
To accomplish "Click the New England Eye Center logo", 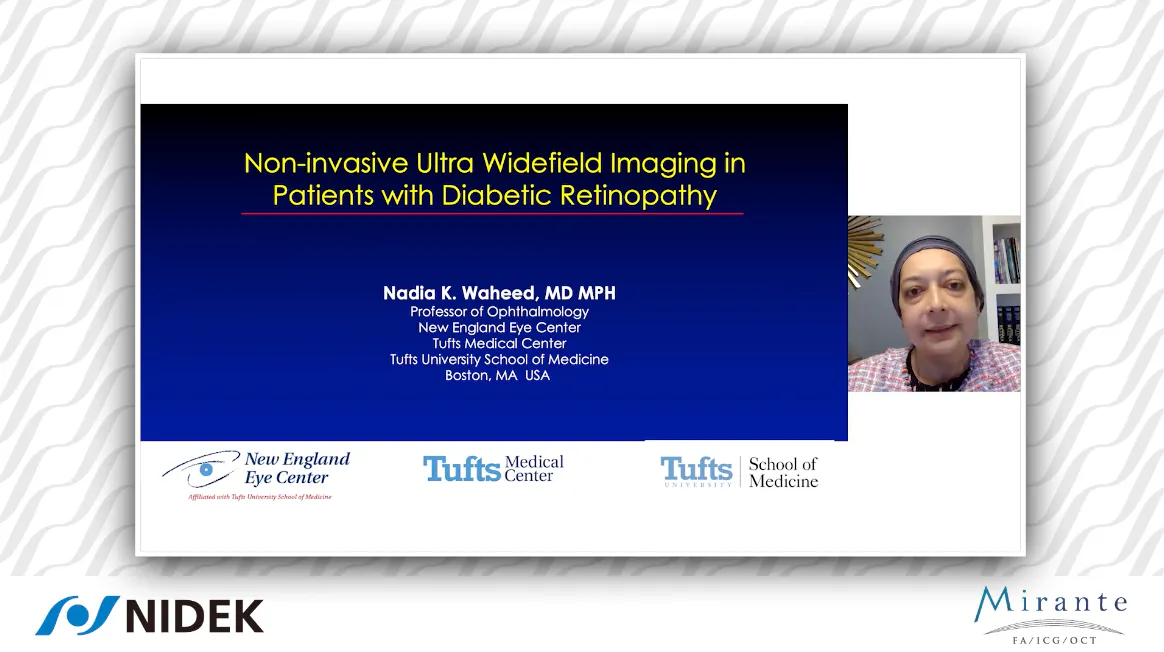I will point(256,475).
